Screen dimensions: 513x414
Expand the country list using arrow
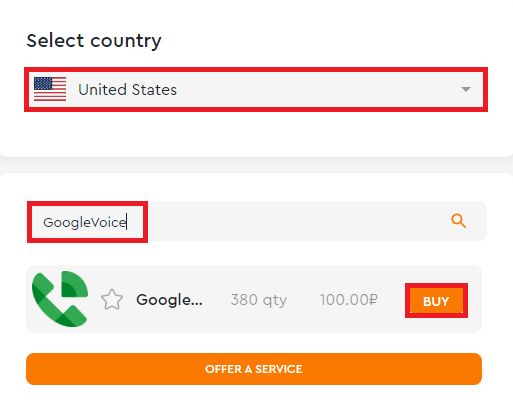pyautogui.click(x=466, y=89)
